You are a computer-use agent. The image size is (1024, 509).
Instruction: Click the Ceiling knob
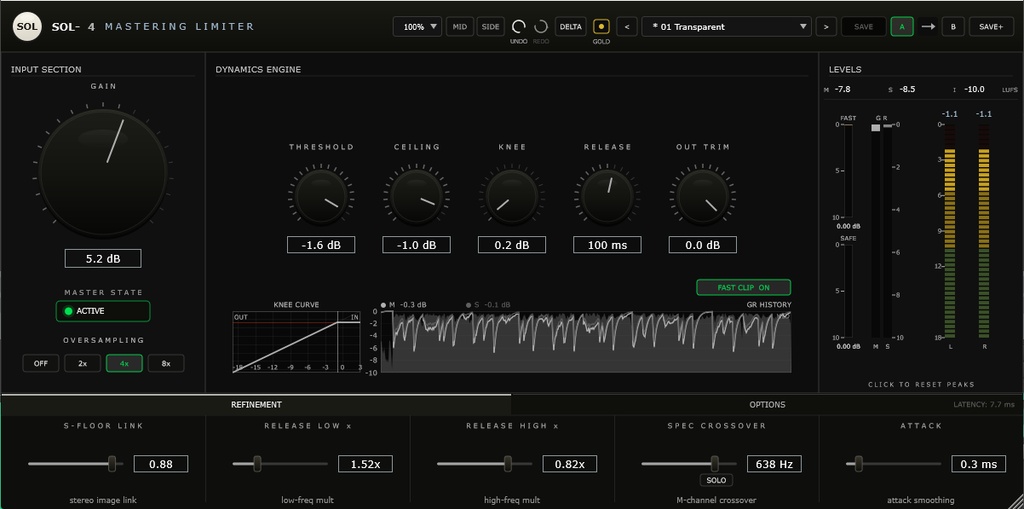416,197
